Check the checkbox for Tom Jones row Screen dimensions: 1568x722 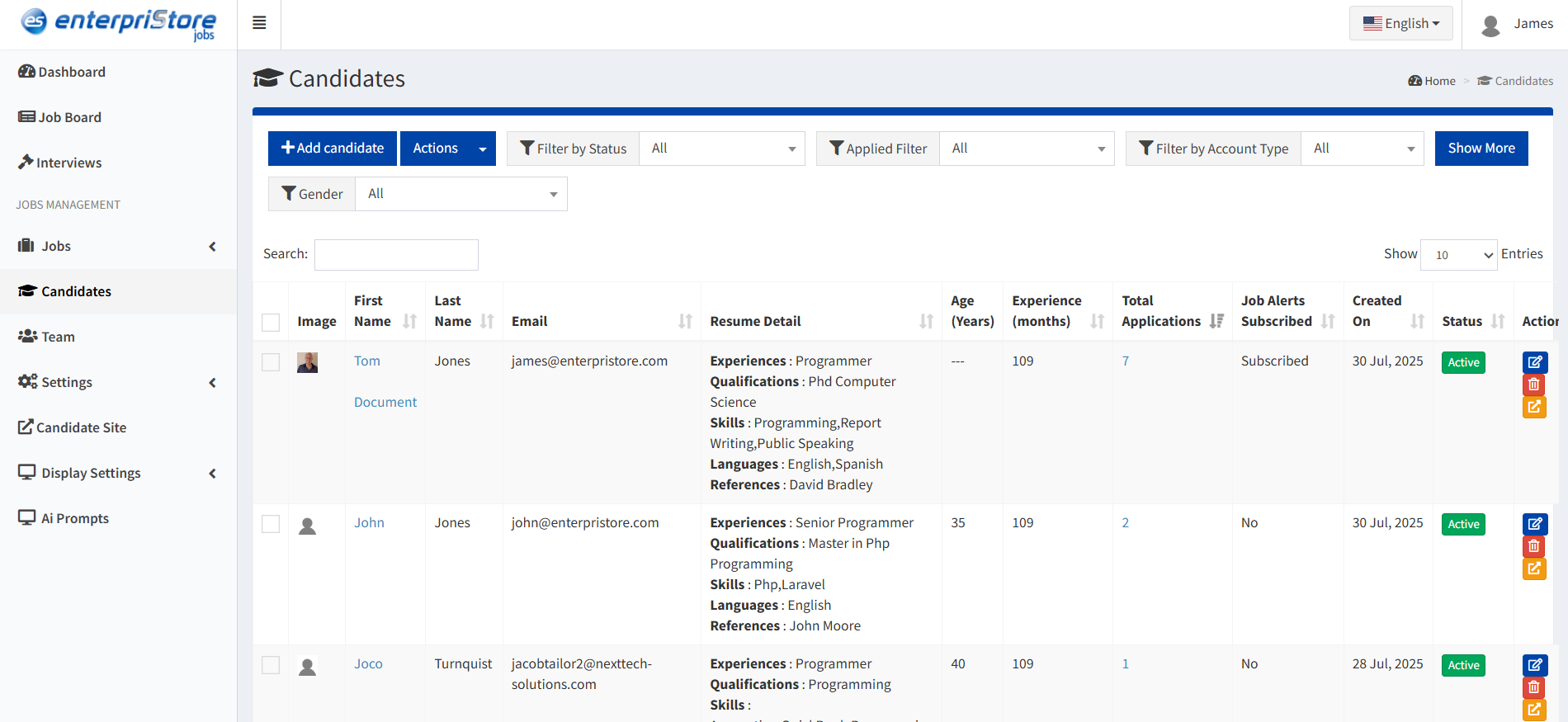271,362
